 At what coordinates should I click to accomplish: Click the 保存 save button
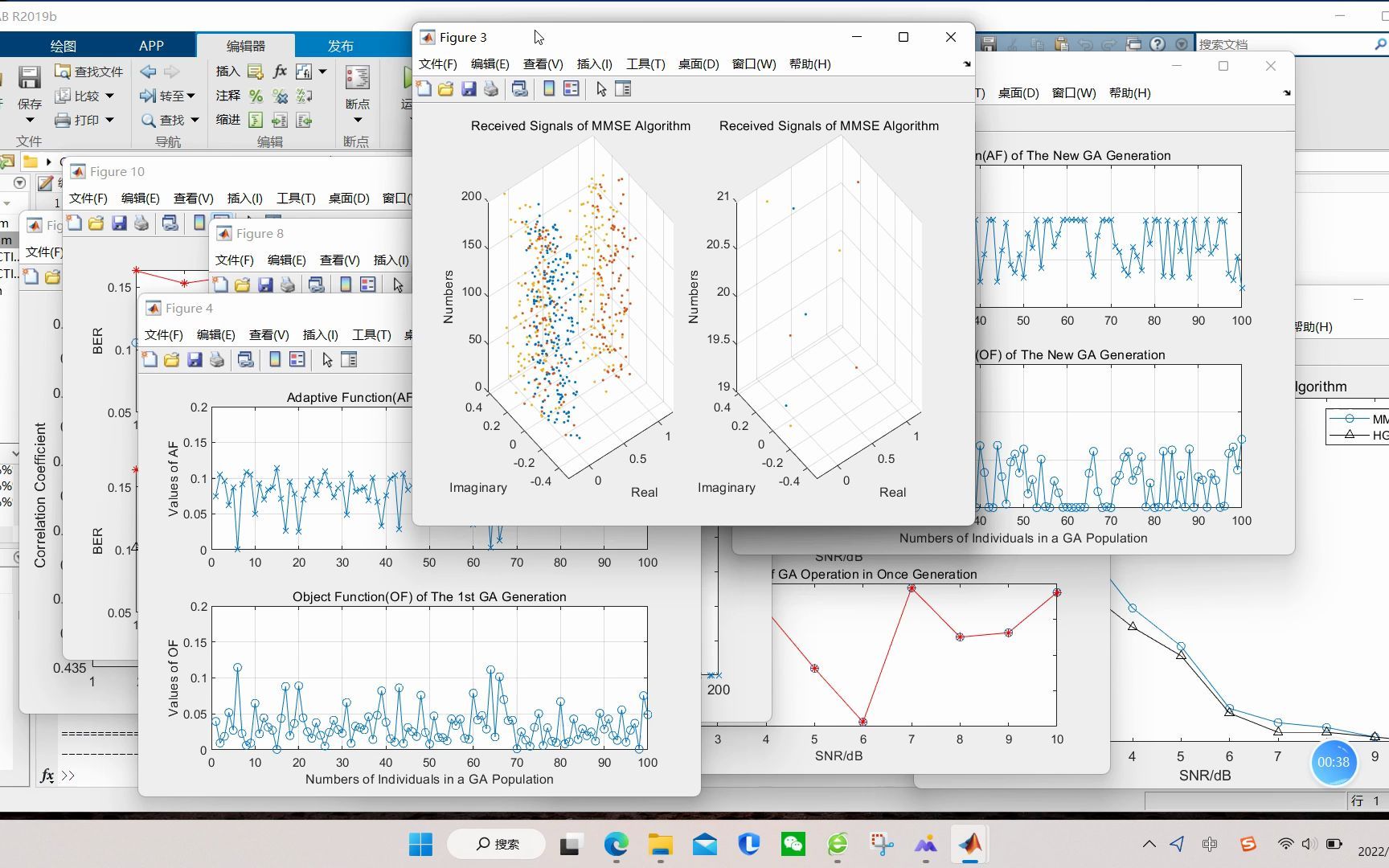tap(30, 88)
